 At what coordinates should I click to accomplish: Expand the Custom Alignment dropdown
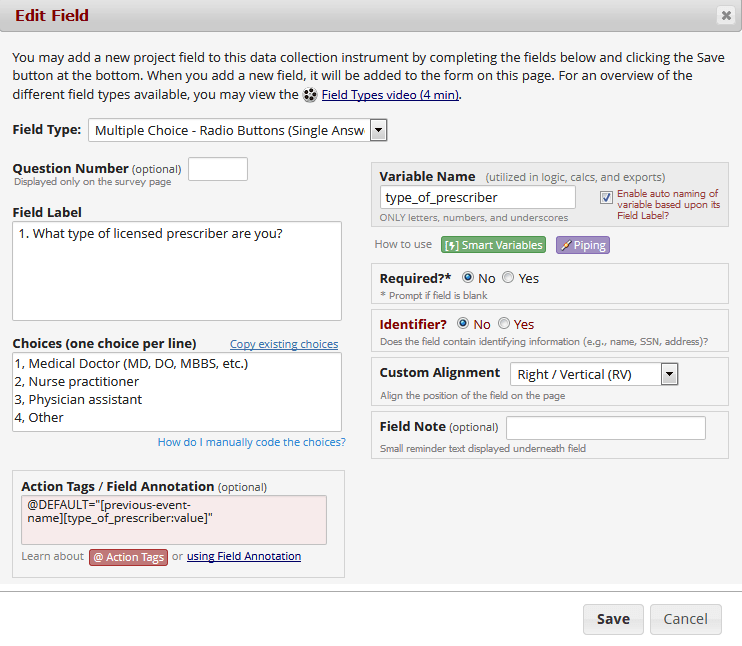pos(594,374)
